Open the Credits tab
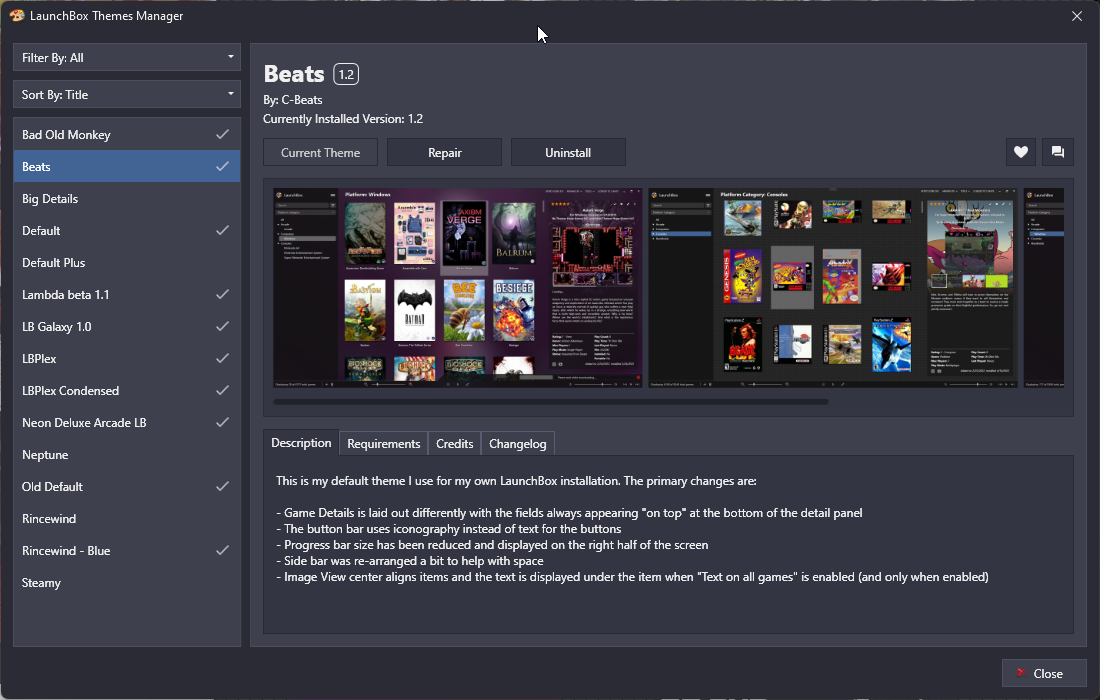Image resolution: width=1100 pixels, height=700 pixels. 455,444
